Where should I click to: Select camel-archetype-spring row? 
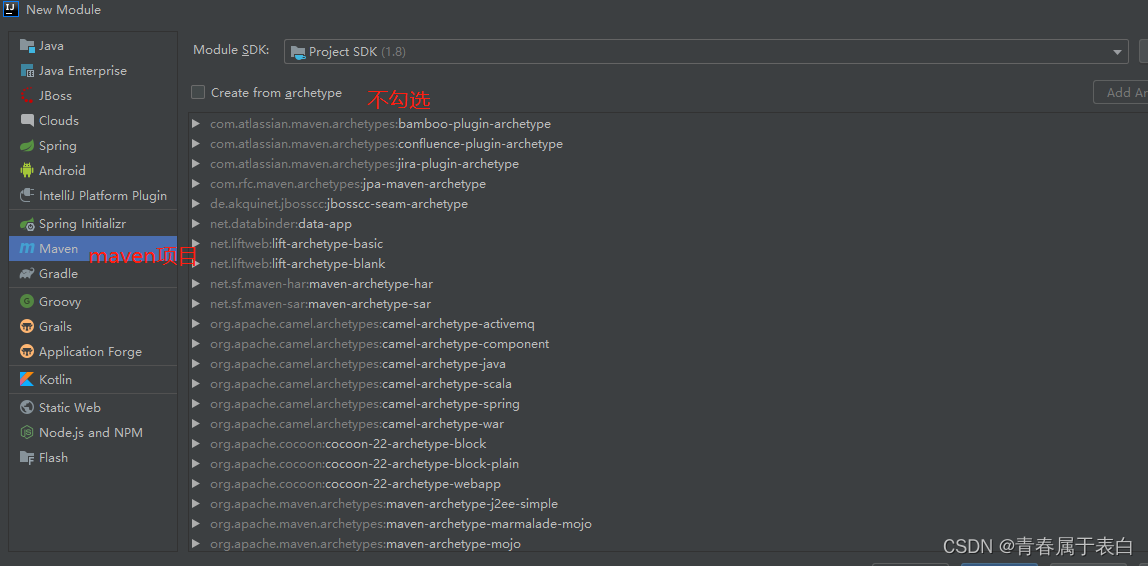pyautogui.click(x=668, y=403)
